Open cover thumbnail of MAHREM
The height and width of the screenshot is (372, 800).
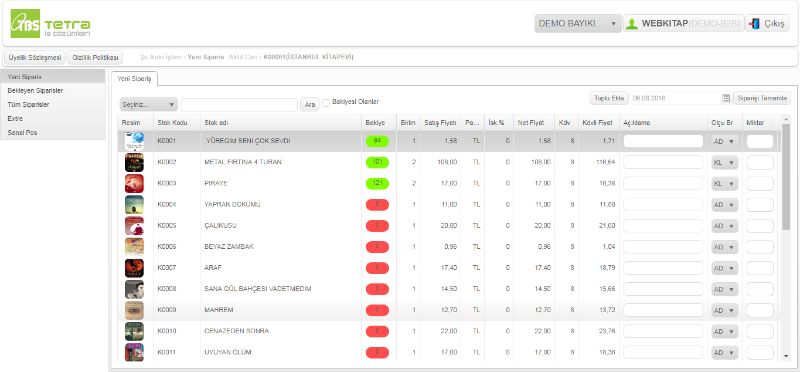pos(134,310)
